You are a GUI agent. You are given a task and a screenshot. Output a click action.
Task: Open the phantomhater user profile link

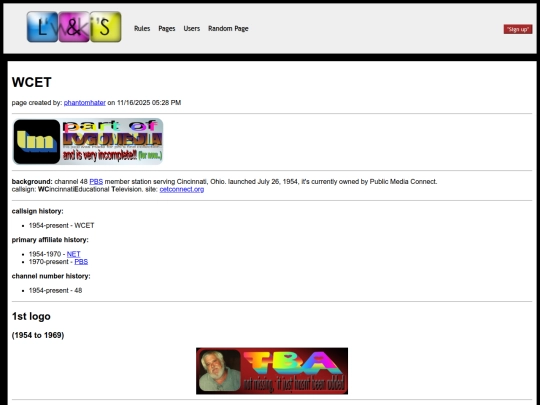[x=85, y=103]
